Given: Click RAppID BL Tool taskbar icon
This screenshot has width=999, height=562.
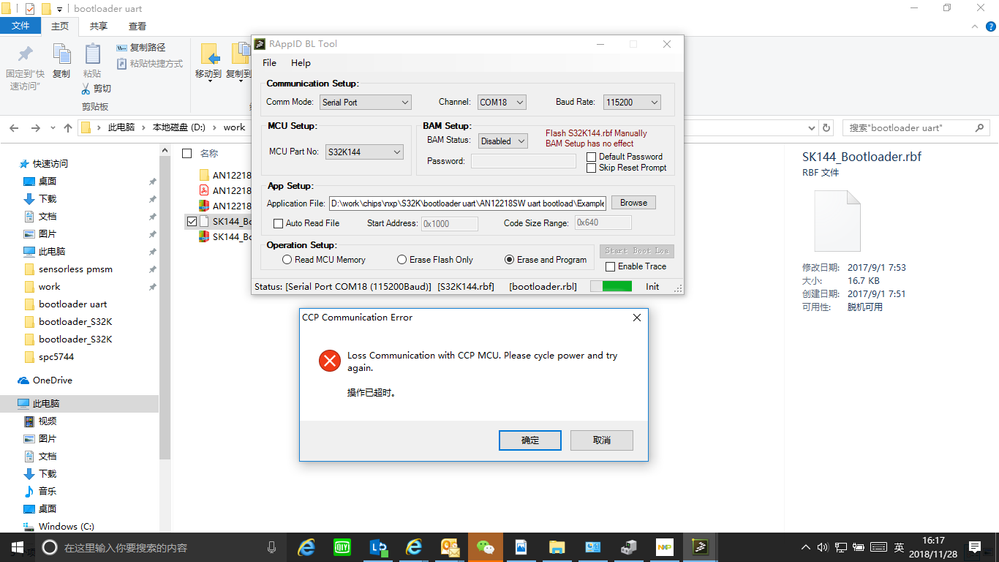Looking at the screenshot, I should (700, 547).
